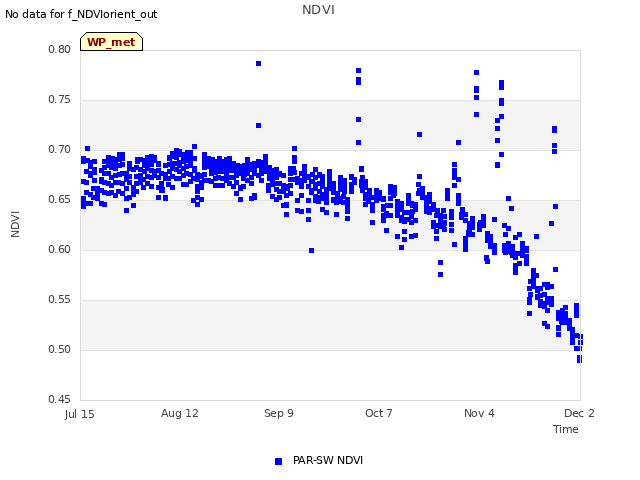640x480 pixels.
Task: Click the vertical NDVI y-axis title
Action: pos(15,224)
